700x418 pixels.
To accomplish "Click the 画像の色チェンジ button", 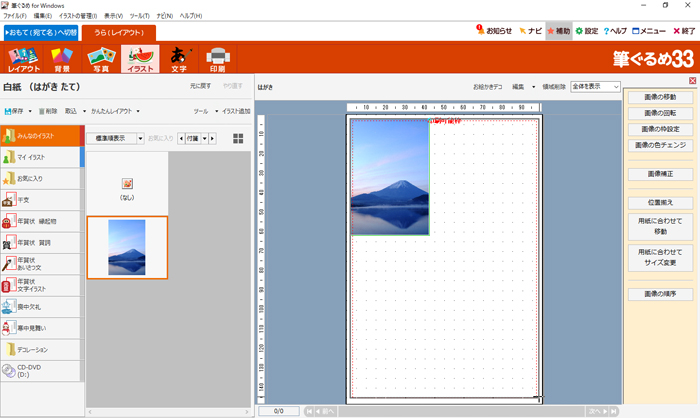I will click(x=660, y=145).
